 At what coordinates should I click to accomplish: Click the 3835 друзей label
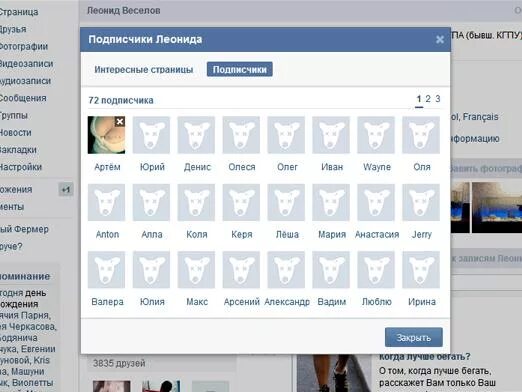[x=119, y=363]
